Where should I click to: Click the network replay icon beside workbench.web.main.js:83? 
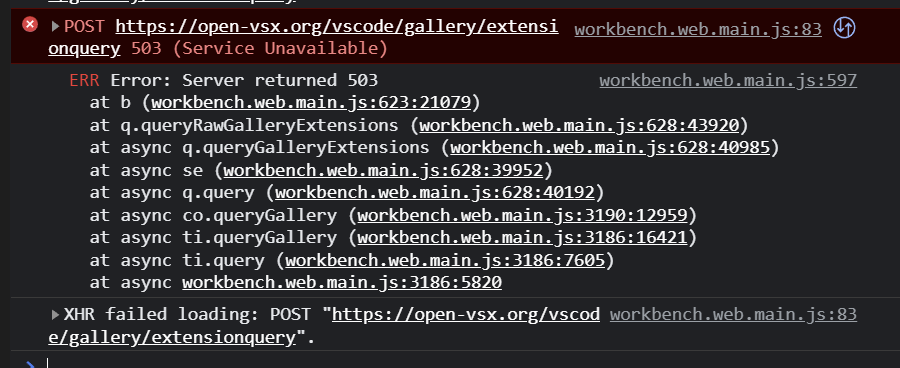pyautogui.click(x=844, y=28)
